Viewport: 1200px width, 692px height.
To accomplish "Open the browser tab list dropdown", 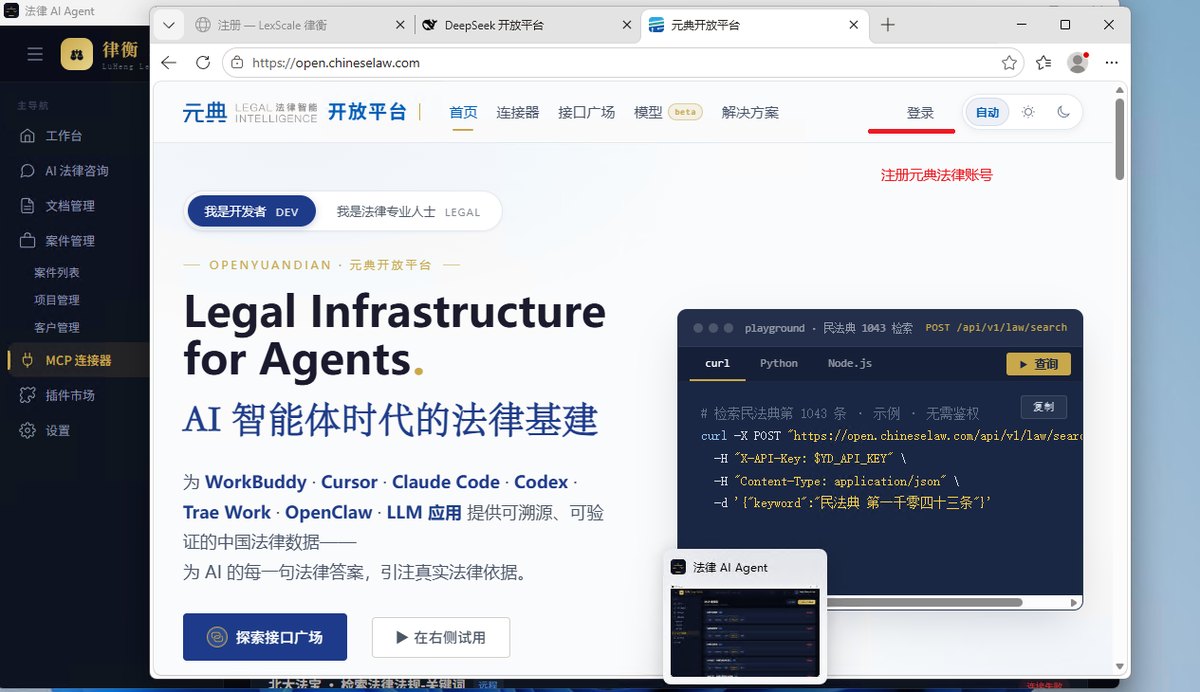I will tap(168, 25).
